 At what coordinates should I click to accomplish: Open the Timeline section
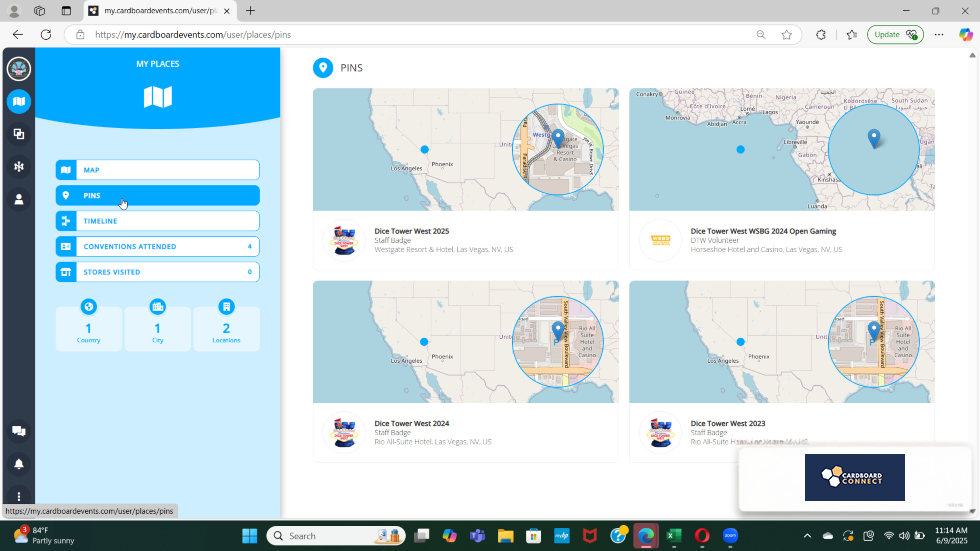pyautogui.click(x=157, y=221)
